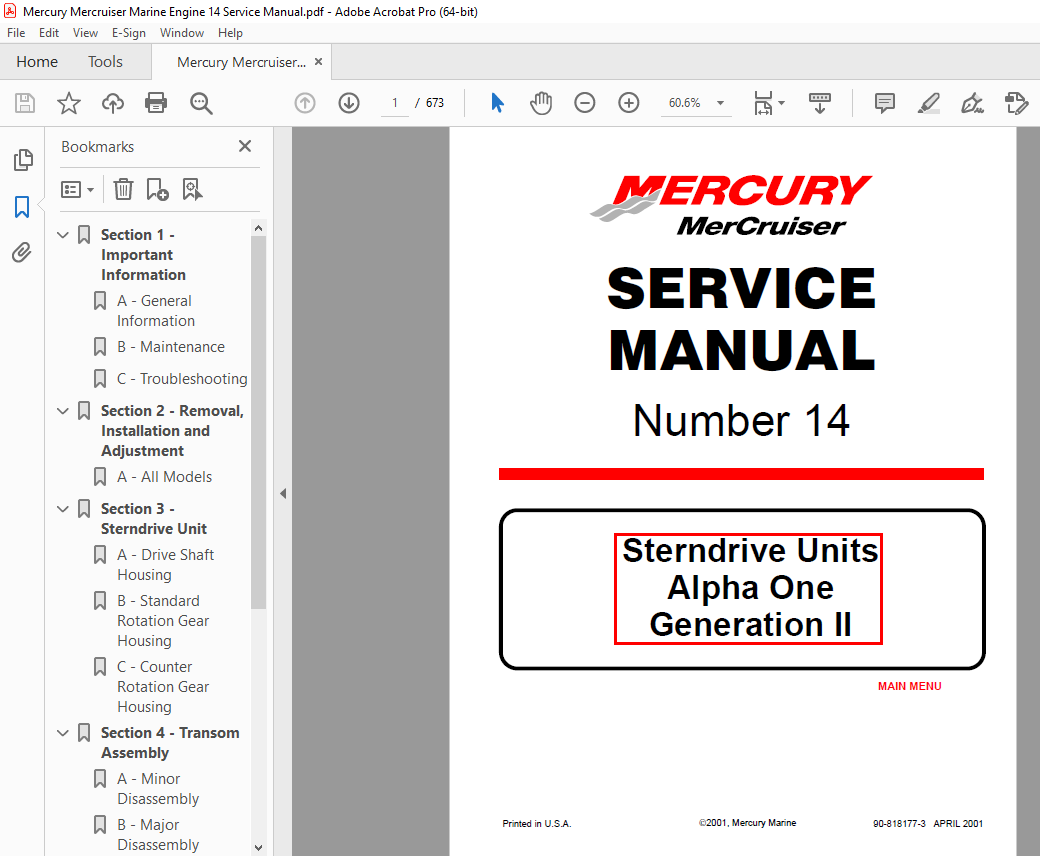Image resolution: width=1040 pixels, height=856 pixels.
Task: Zoom in with plus icon
Action: click(629, 103)
